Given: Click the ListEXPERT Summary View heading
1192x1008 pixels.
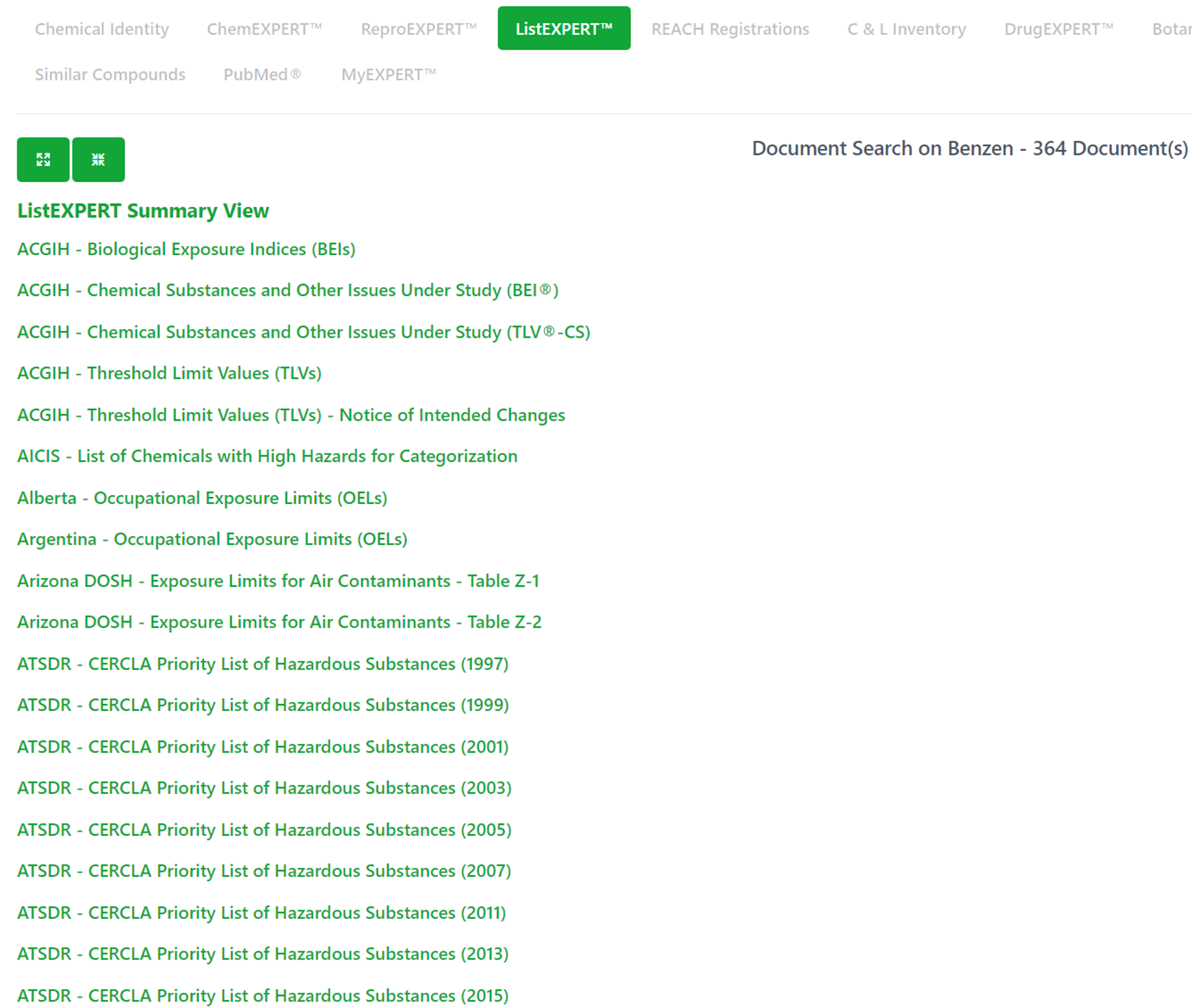Looking at the screenshot, I should 143,211.
